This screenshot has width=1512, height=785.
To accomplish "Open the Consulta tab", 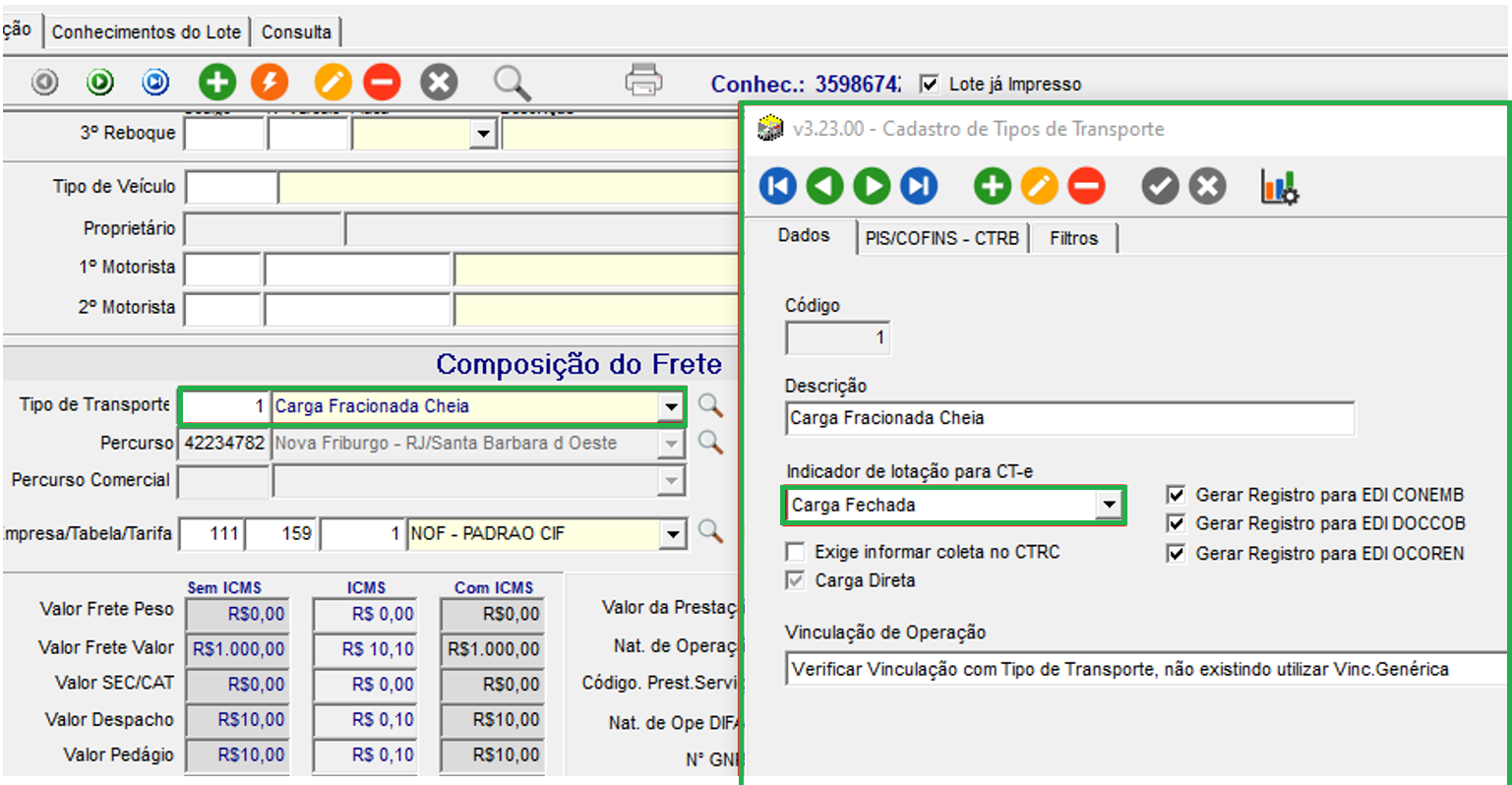I will pyautogui.click(x=296, y=32).
